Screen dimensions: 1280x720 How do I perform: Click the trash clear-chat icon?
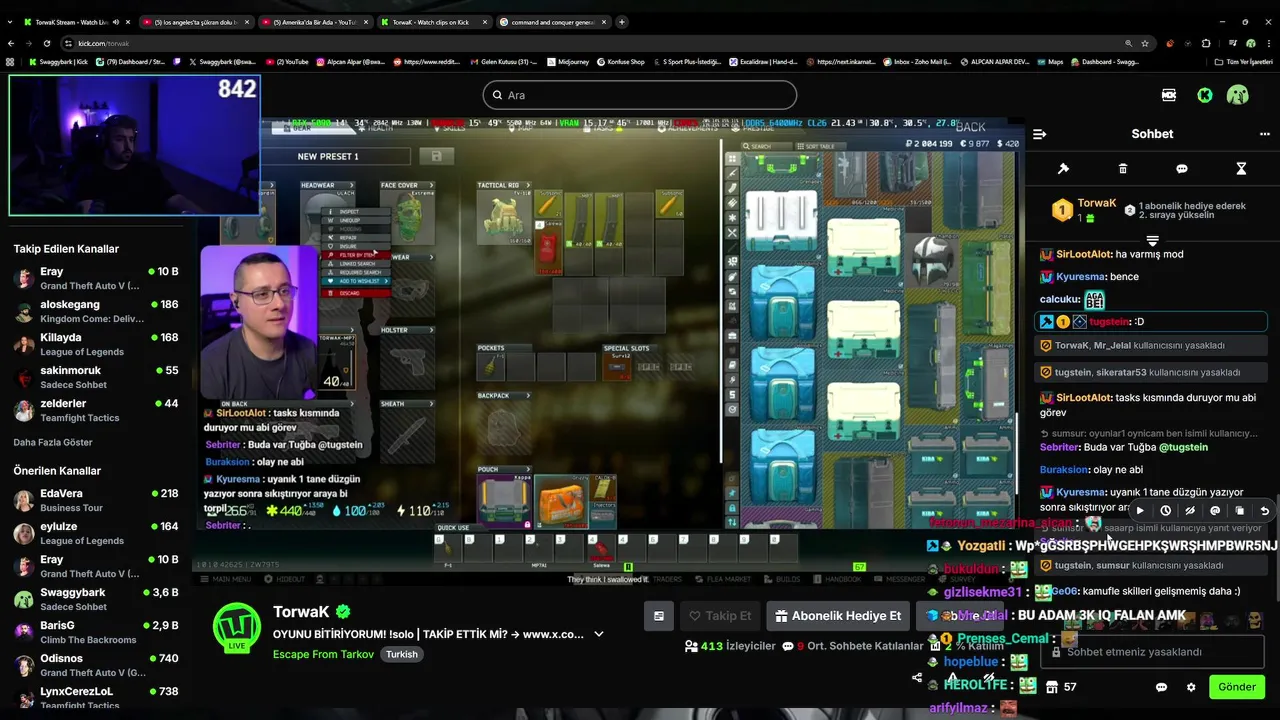(1123, 169)
